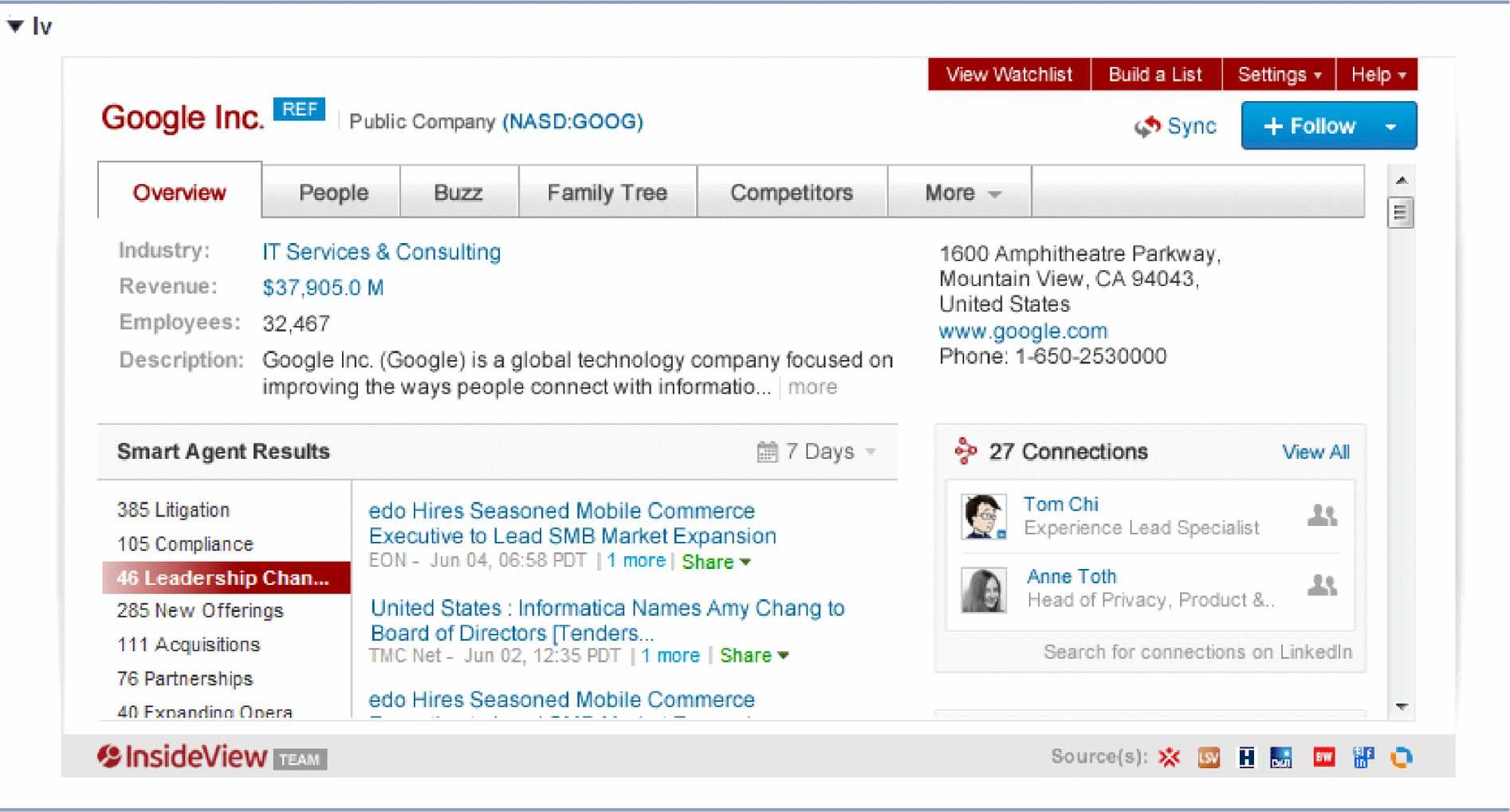Open Anne Toth's profile photo

(x=983, y=590)
